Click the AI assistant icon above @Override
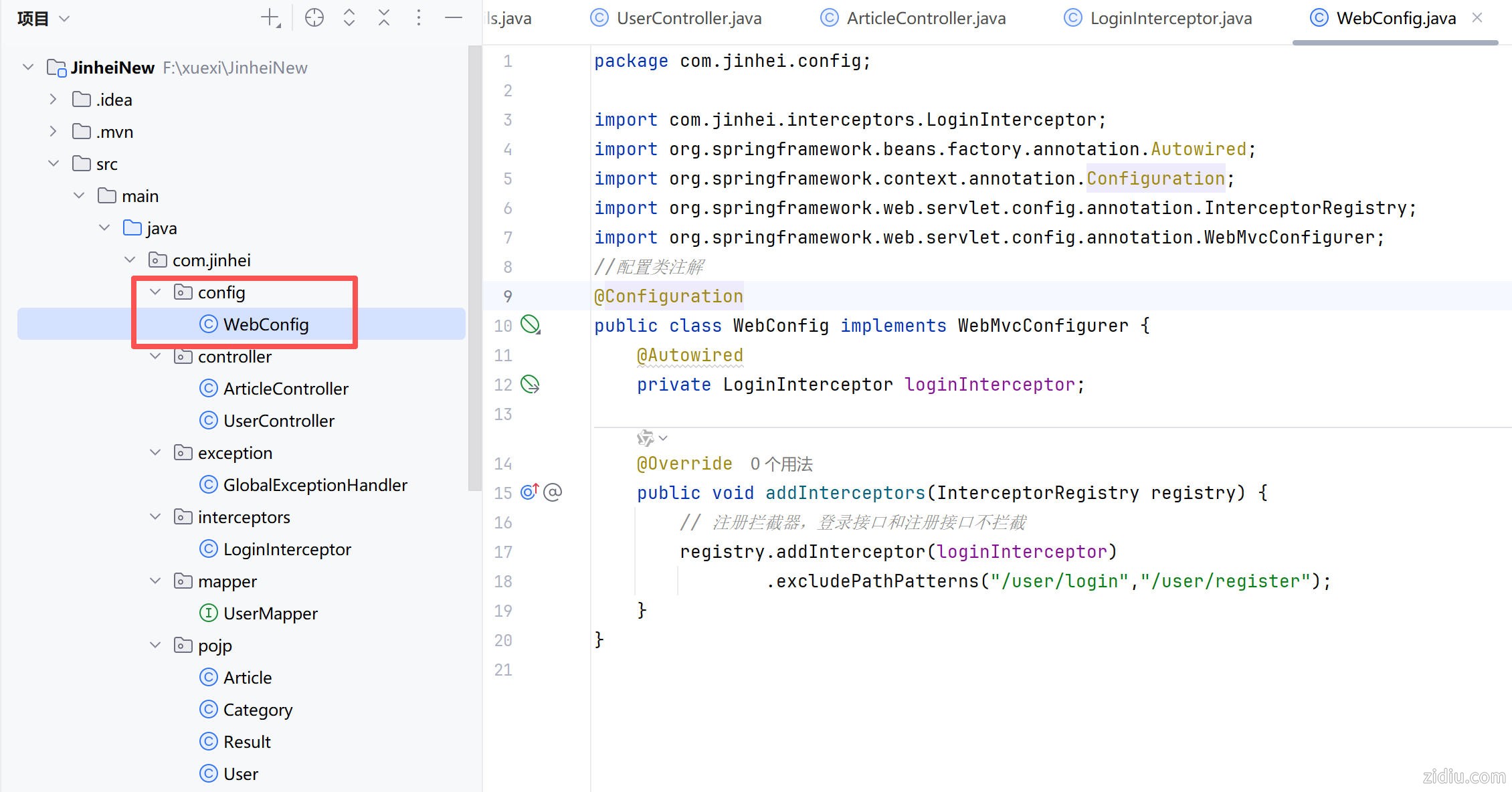The image size is (1512, 792). pos(646,438)
